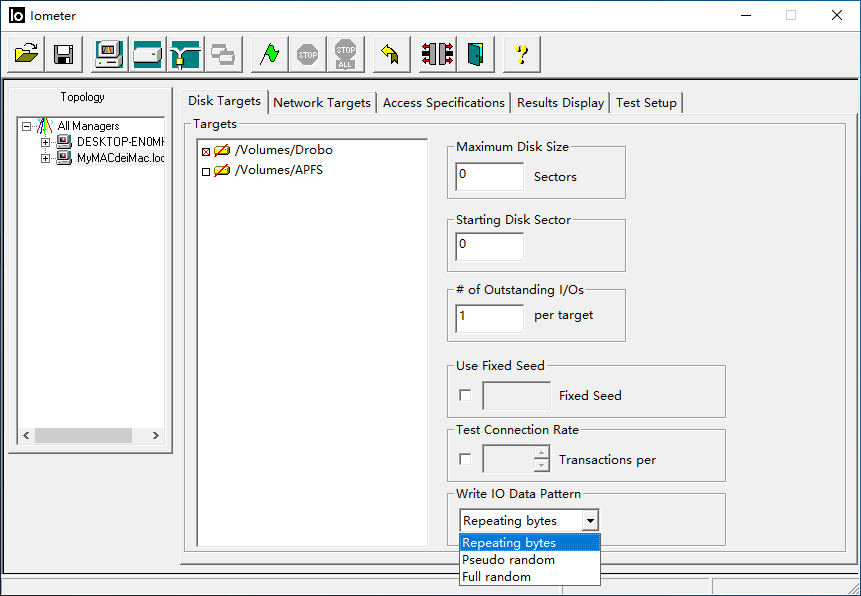Image resolution: width=861 pixels, height=596 pixels.
Task: Click the Iometer title bar logo
Action: [17, 15]
